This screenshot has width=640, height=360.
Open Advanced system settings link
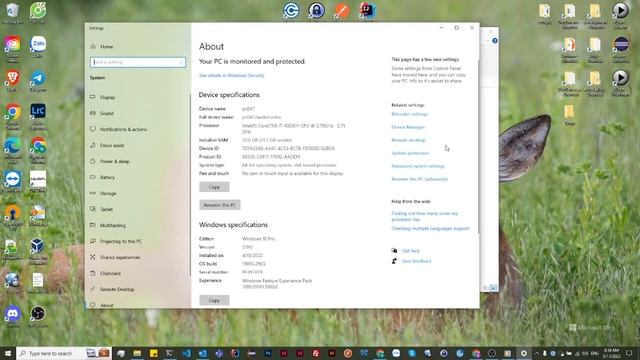pos(418,166)
